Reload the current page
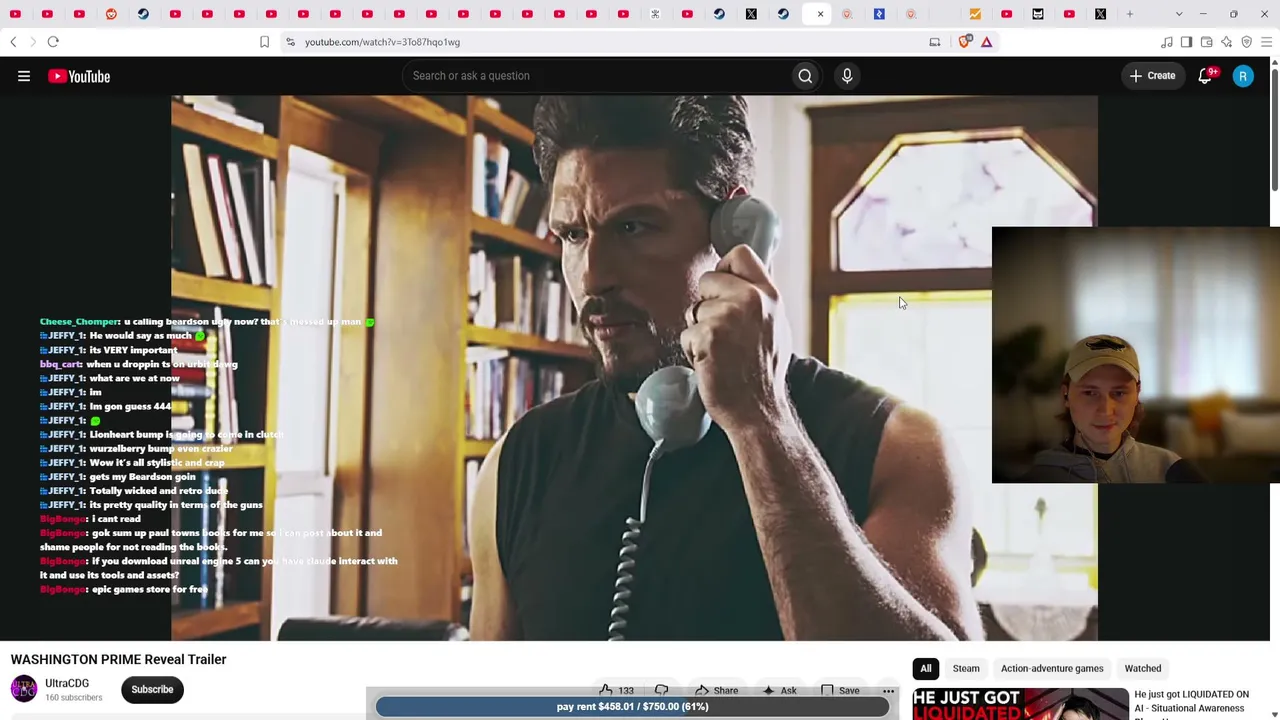 tap(53, 42)
